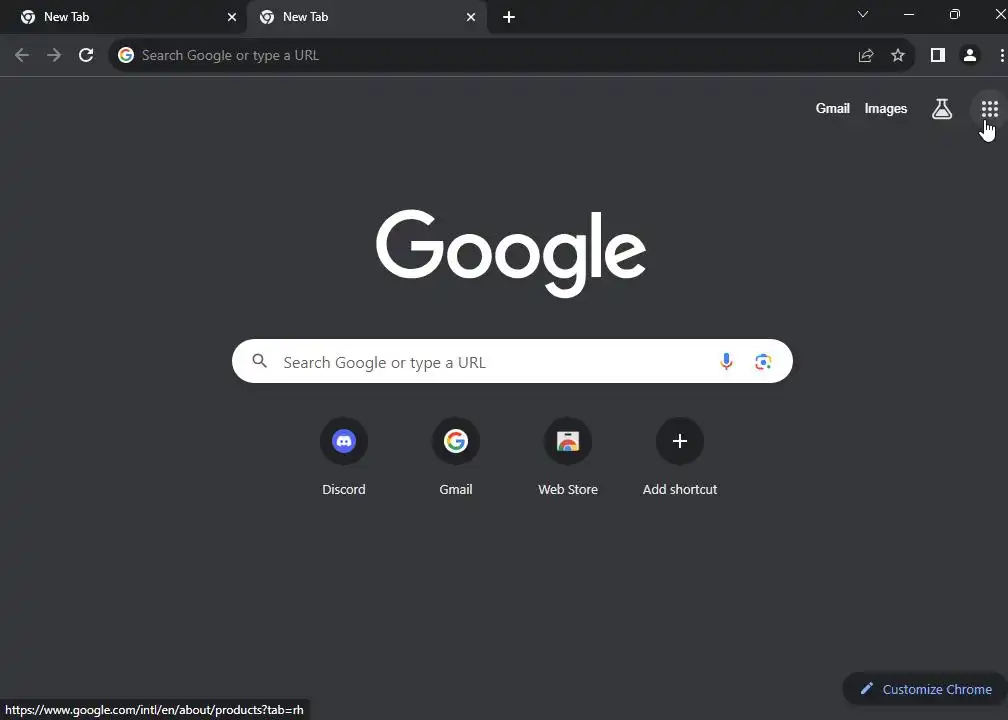This screenshot has height=720, width=1008.
Task: Open the Images link at top
Action: pos(885,109)
